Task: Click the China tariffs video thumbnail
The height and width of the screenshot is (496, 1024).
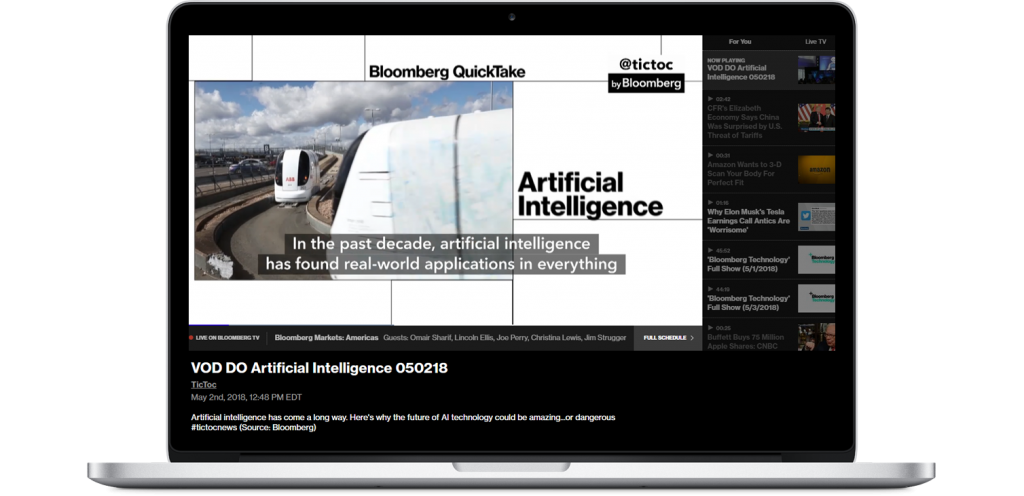Action: coord(816,117)
